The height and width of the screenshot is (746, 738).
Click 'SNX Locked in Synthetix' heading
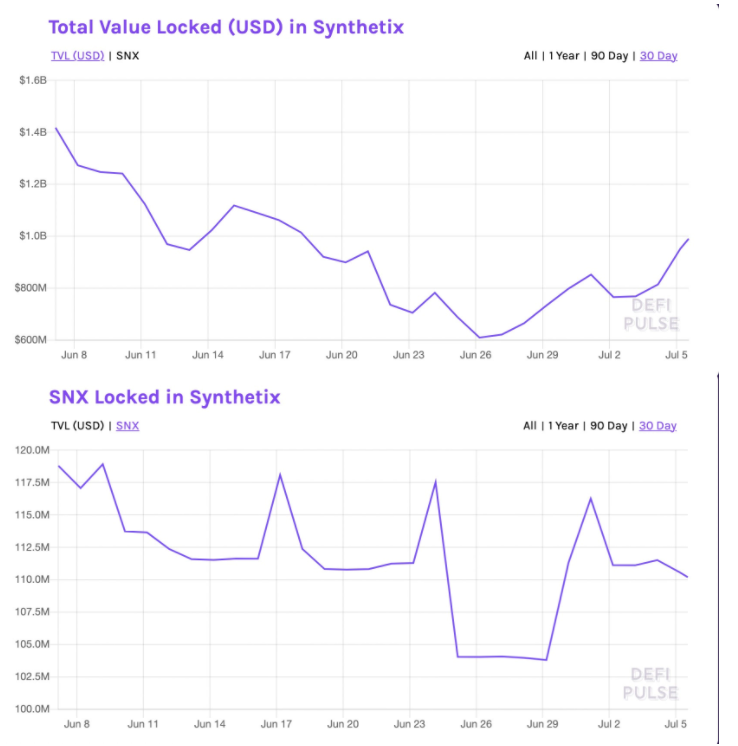click(x=164, y=397)
